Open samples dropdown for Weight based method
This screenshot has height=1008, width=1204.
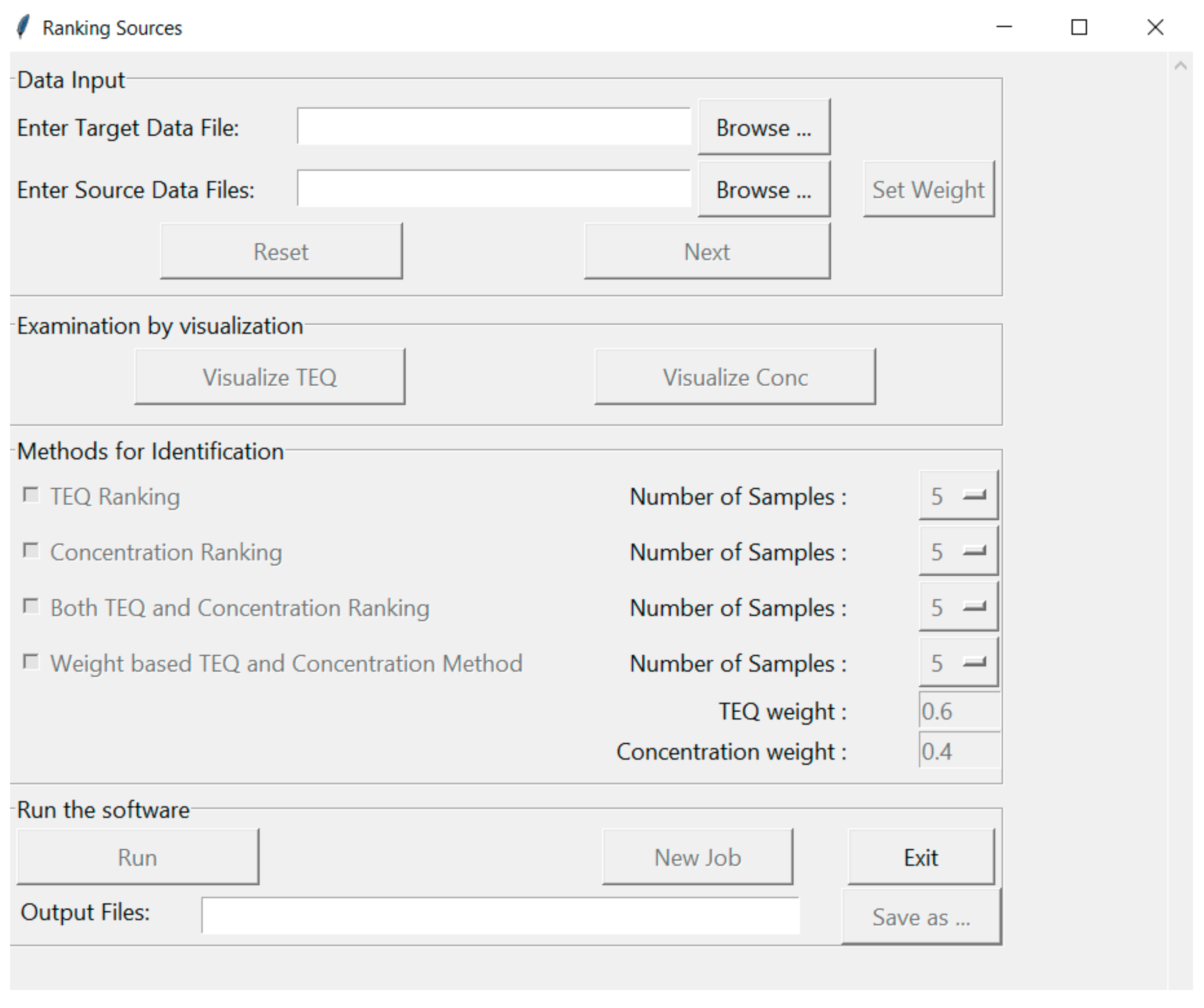click(958, 662)
